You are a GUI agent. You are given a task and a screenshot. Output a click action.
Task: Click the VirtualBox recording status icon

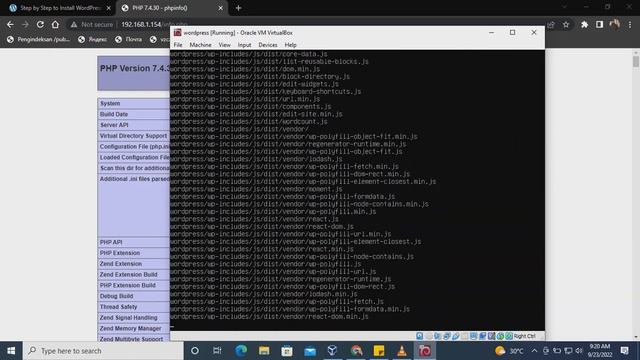point(482,336)
